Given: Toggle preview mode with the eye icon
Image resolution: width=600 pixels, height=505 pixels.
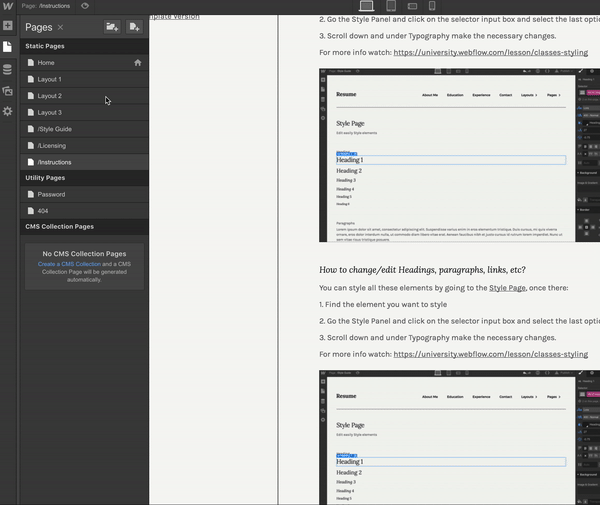Looking at the screenshot, I should point(85,6).
